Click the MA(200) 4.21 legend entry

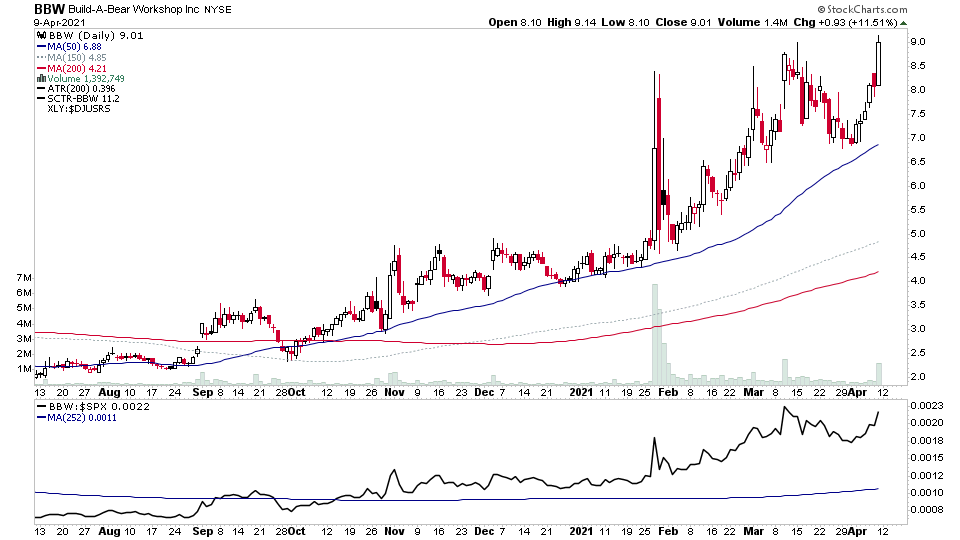77,69
